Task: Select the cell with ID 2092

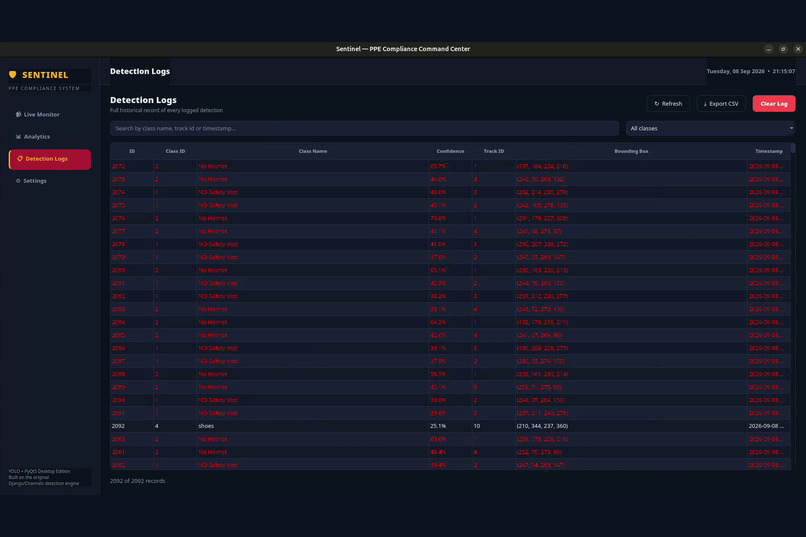Action: point(132,426)
